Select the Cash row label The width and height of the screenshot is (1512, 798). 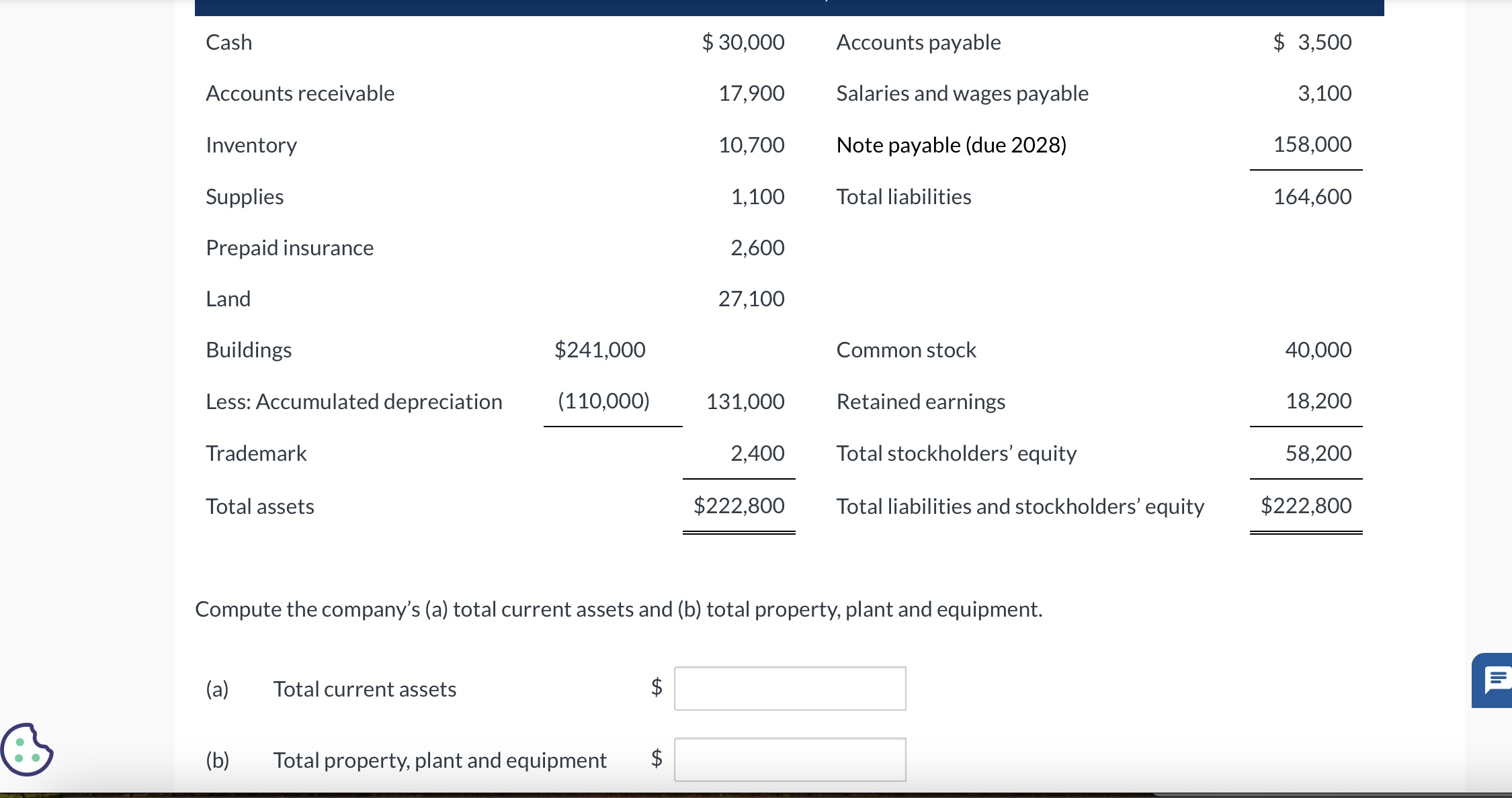point(228,42)
